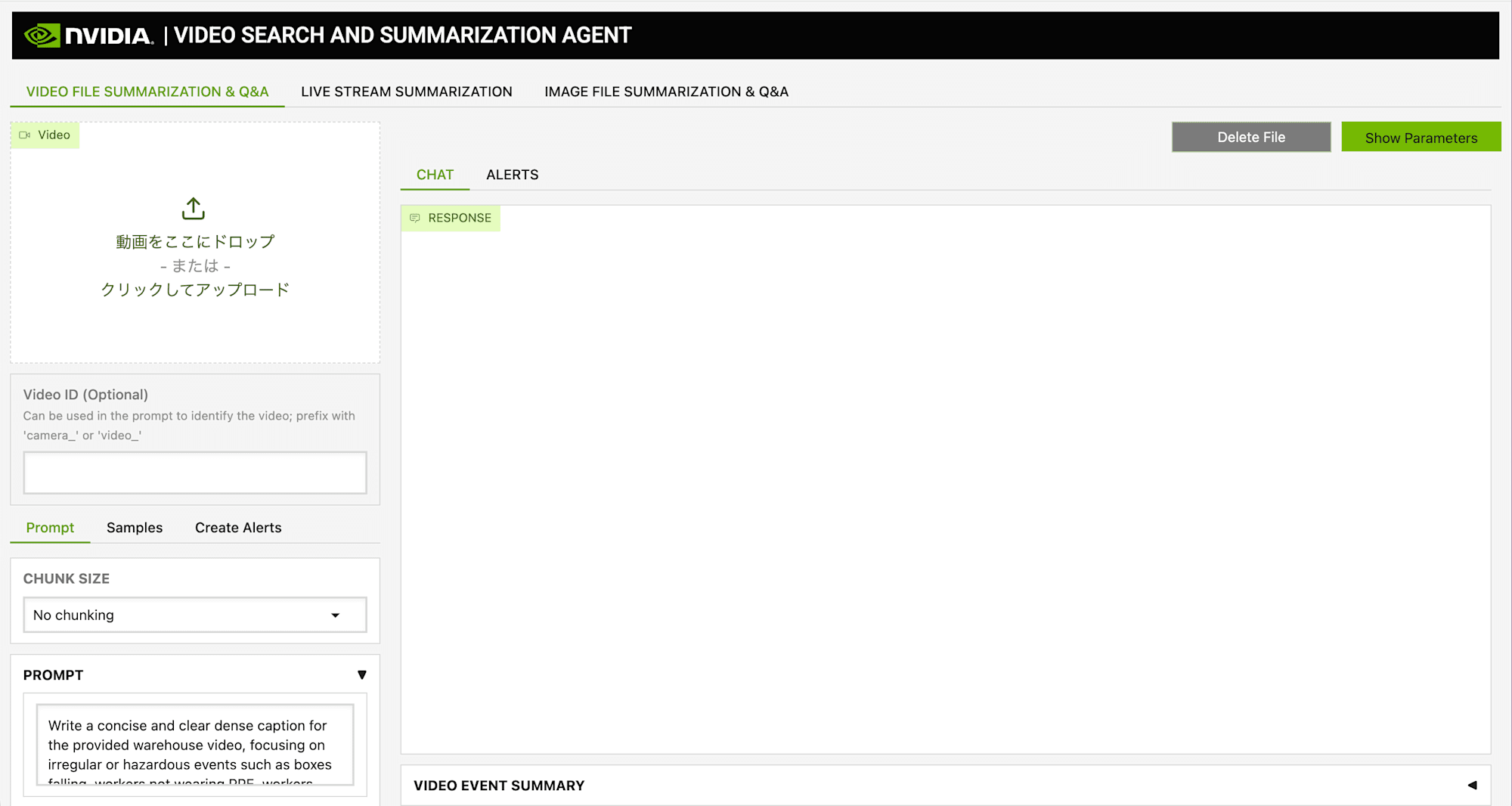The image size is (1512, 806).
Task: Focus the Video ID text field
Action: click(x=195, y=473)
